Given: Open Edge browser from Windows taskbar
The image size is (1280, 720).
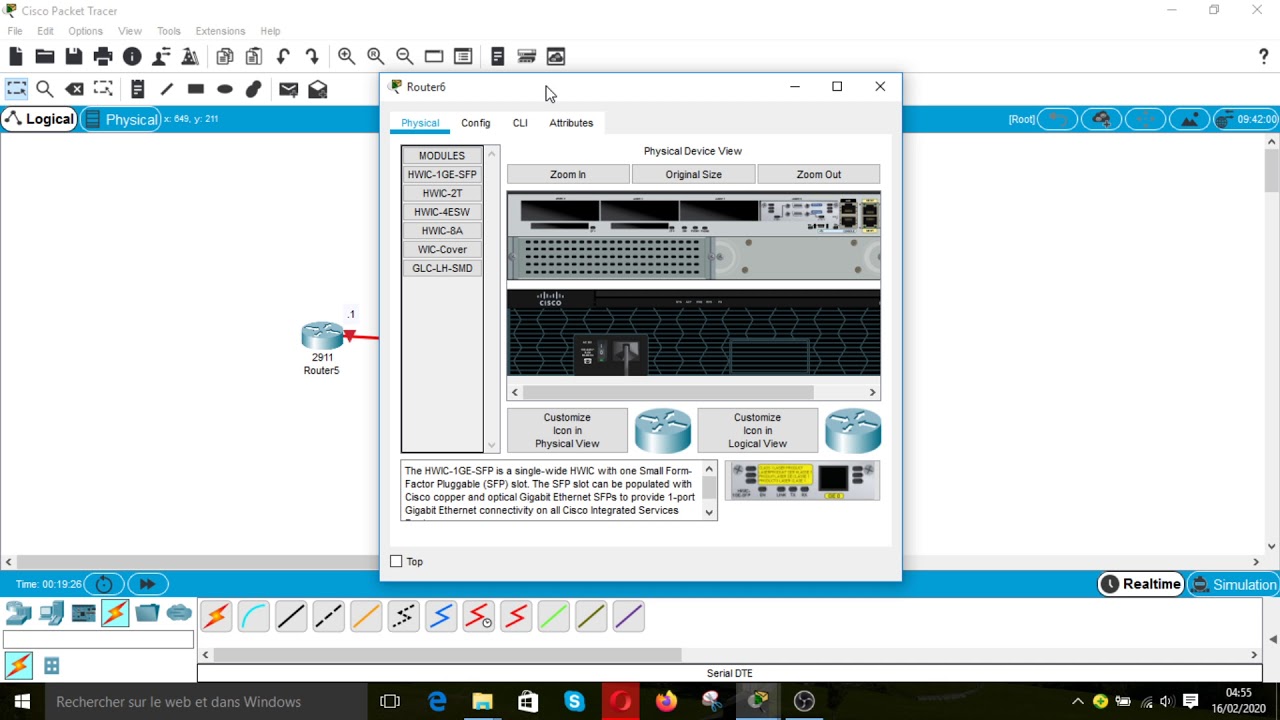Looking at the screenshot, I should tap(438, 702).
